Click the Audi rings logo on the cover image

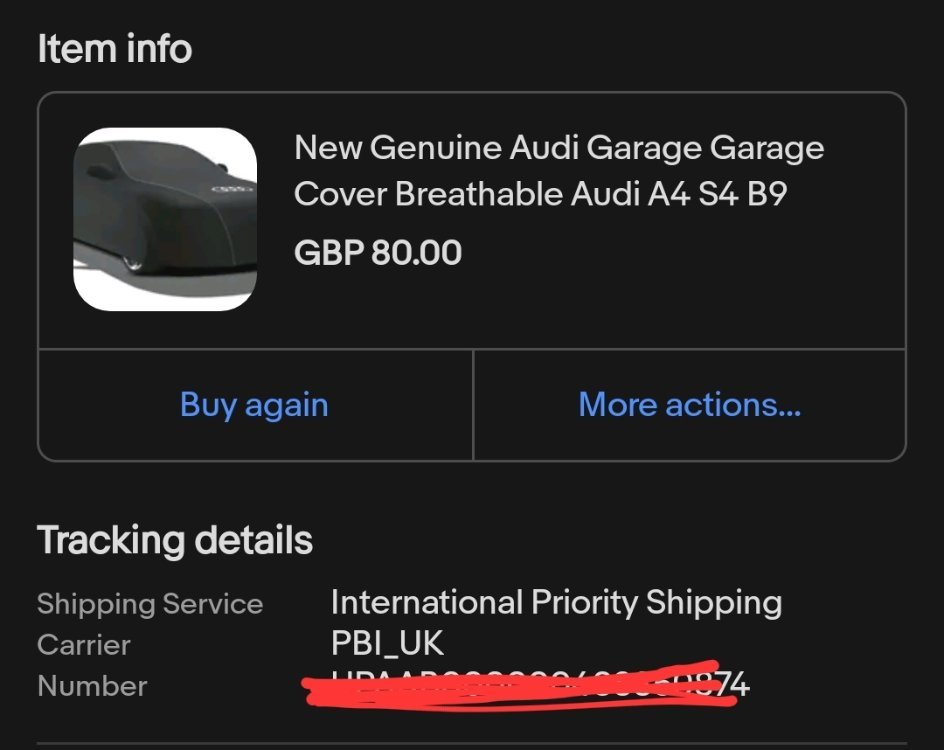coord(230,189)
